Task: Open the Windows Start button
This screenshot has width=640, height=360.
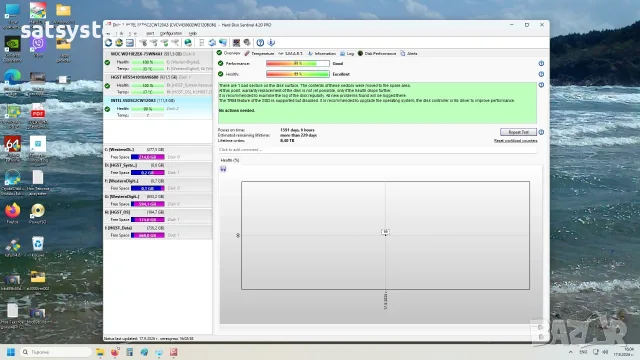Action: click(11, 352)
